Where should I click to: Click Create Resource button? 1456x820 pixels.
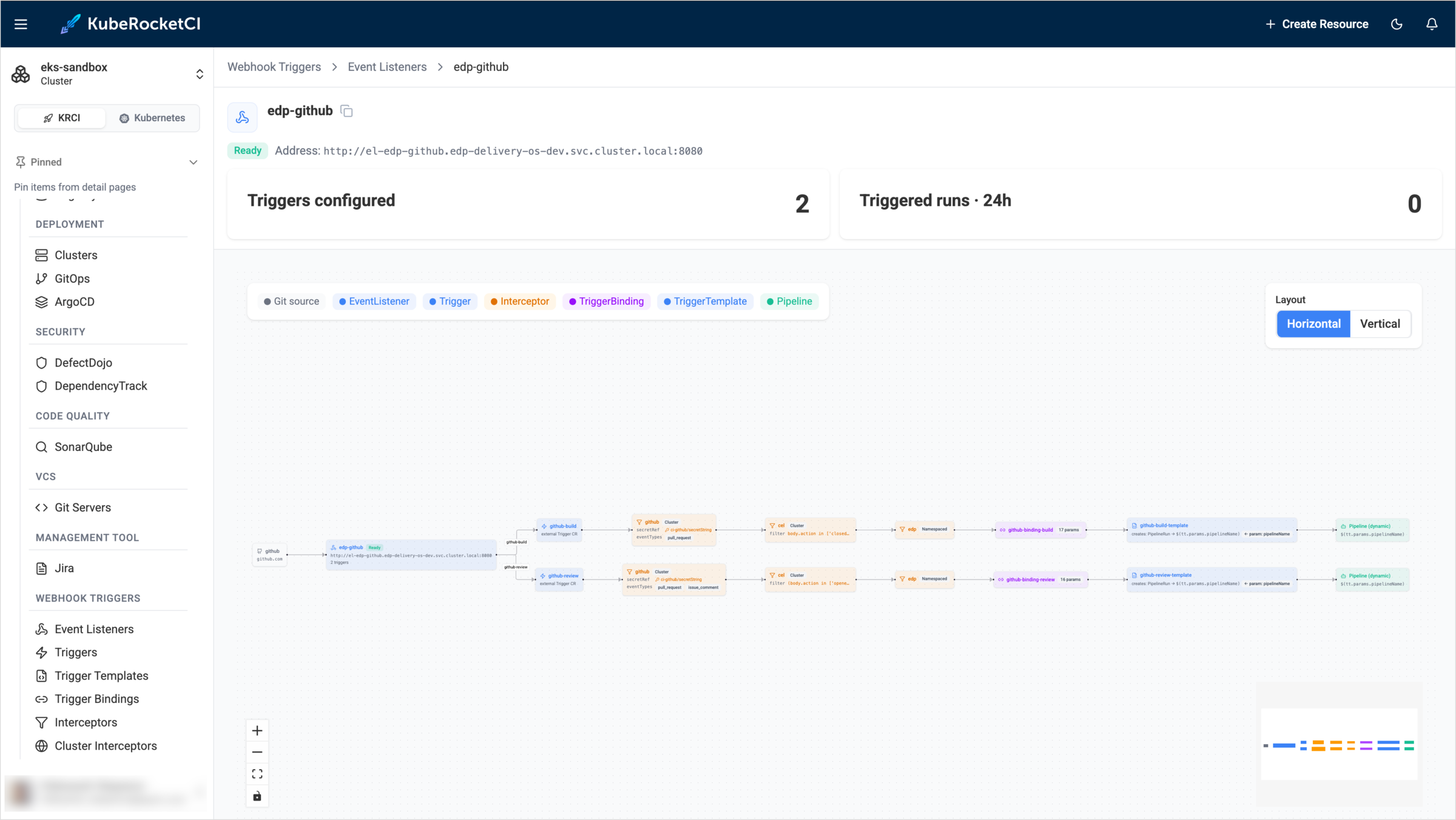[1317, 24]
